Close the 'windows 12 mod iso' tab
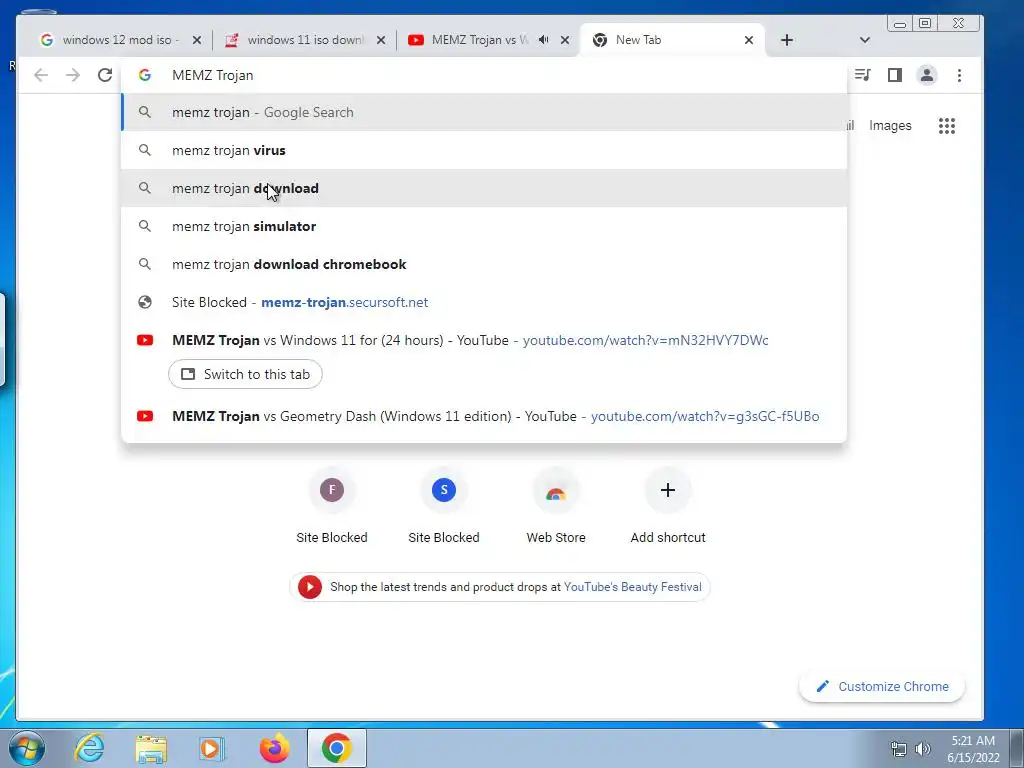 pyautogui.click(x=197, y=40)
